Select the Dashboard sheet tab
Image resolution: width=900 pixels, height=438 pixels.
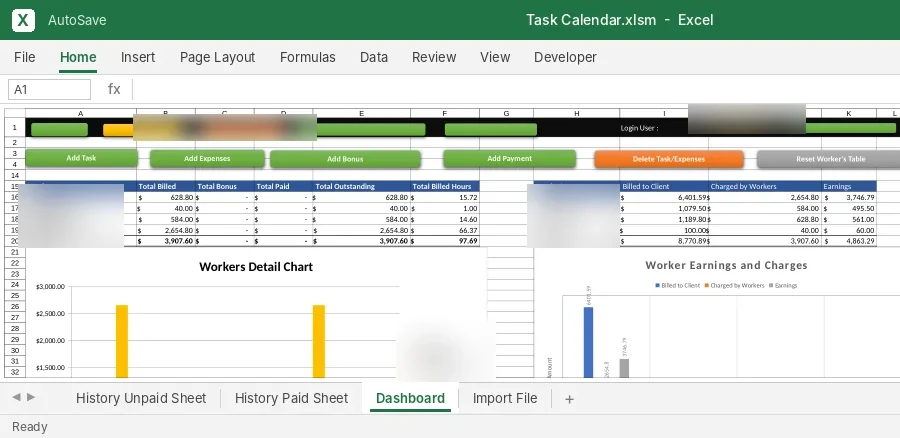(410, 398)
